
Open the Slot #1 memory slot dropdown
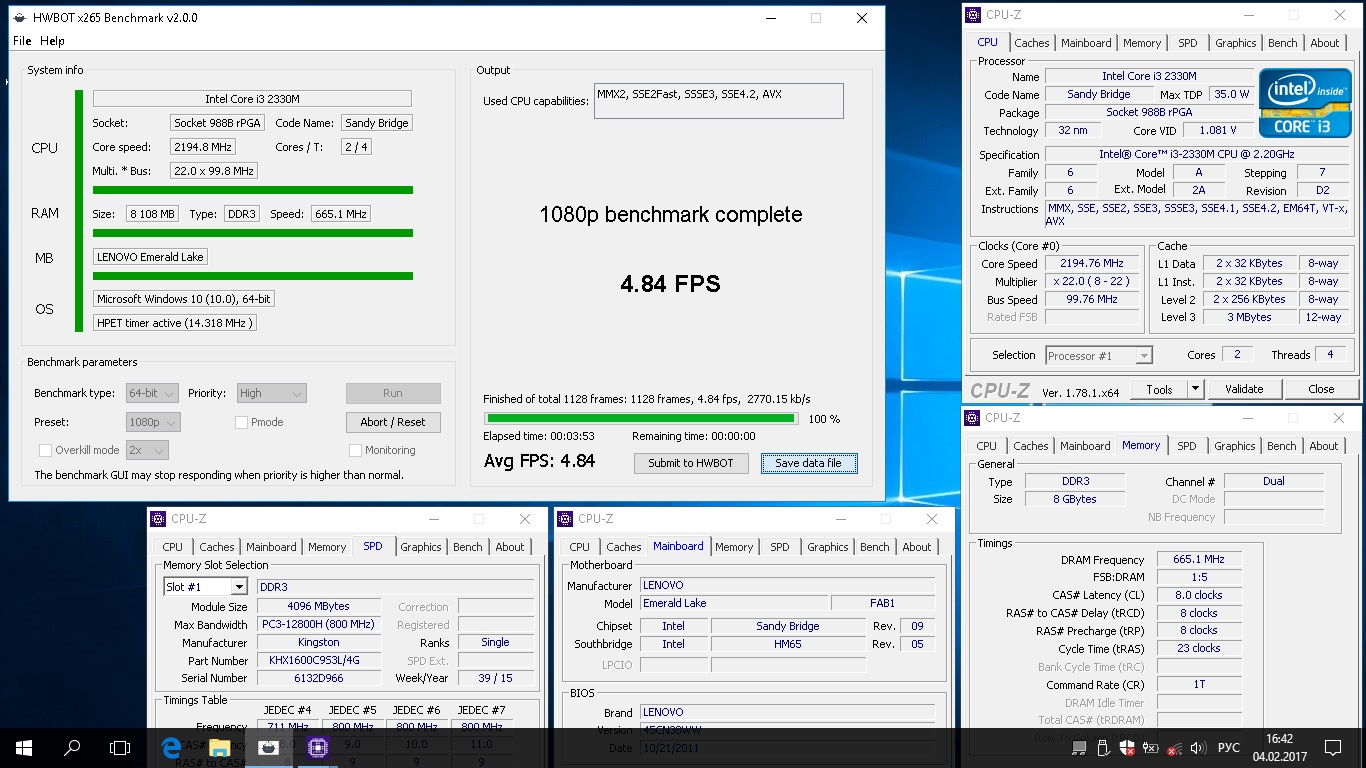[x=205, y=587]
